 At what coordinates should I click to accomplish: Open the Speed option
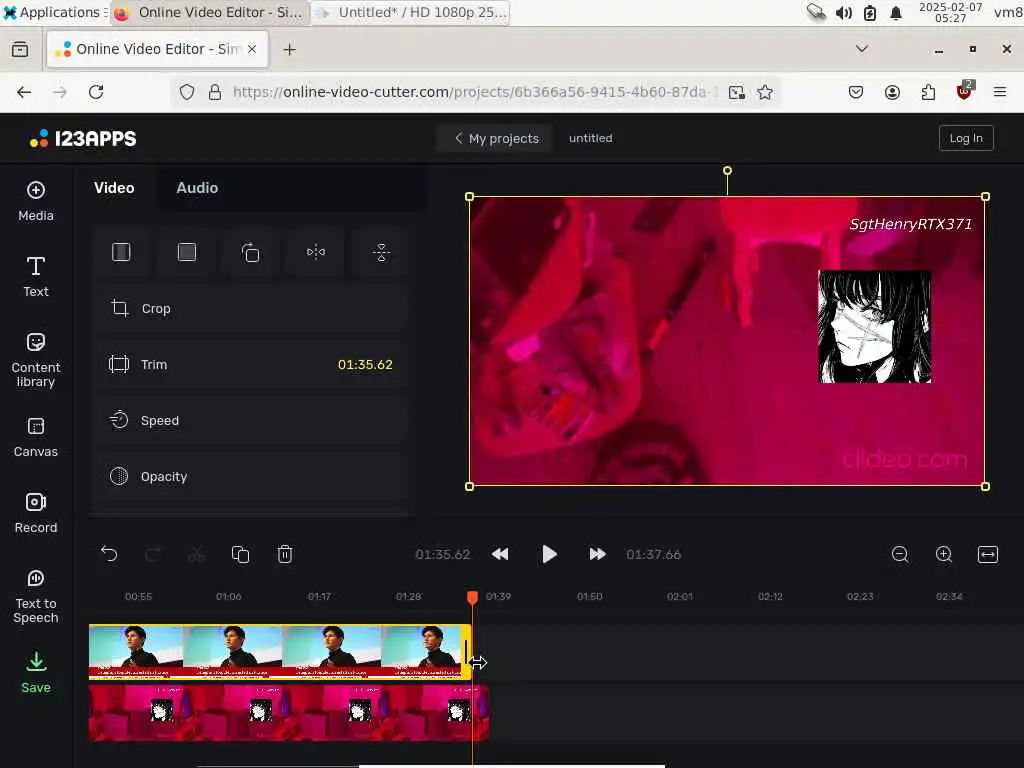tap(251, 421)
